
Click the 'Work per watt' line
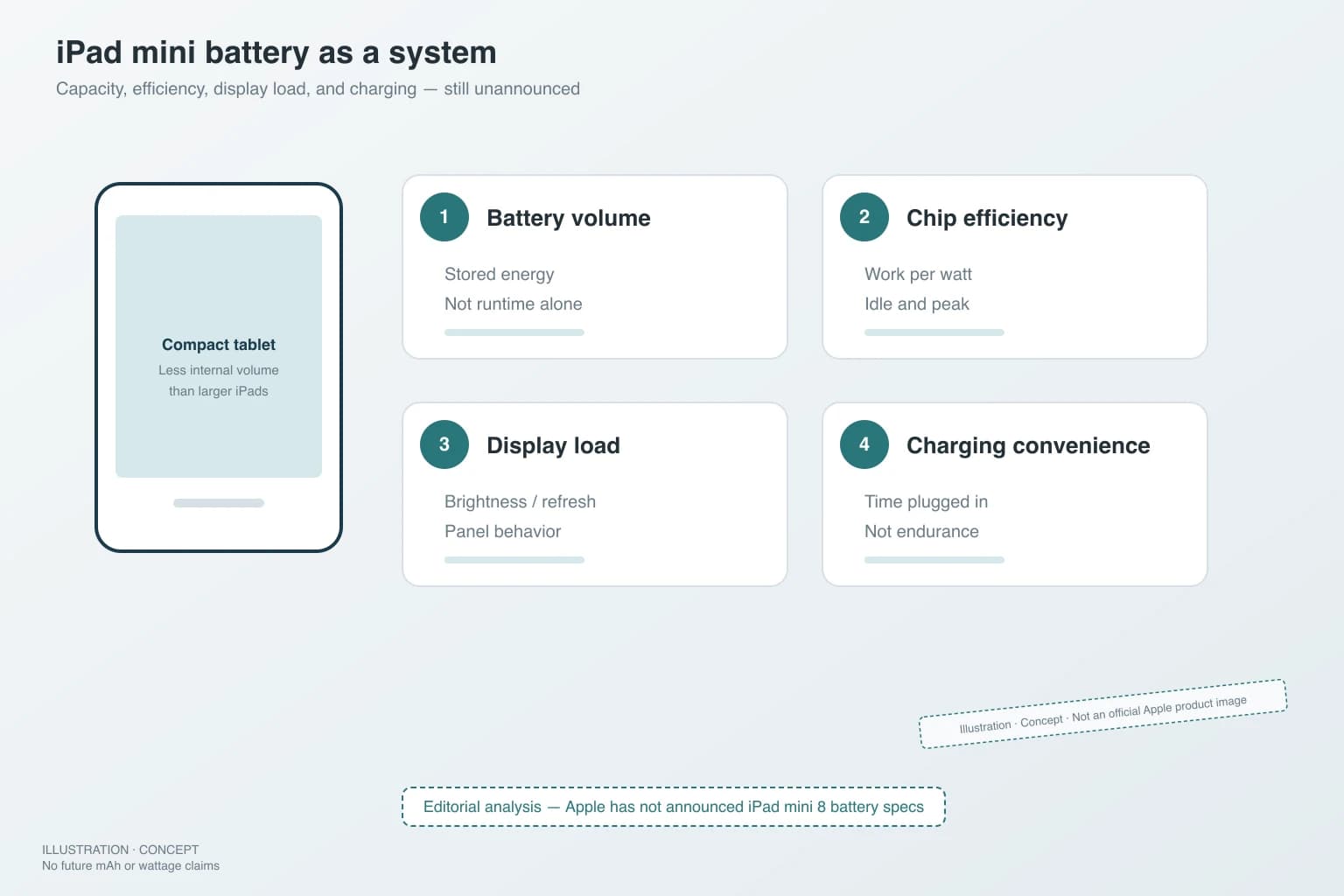click(918, 274)
